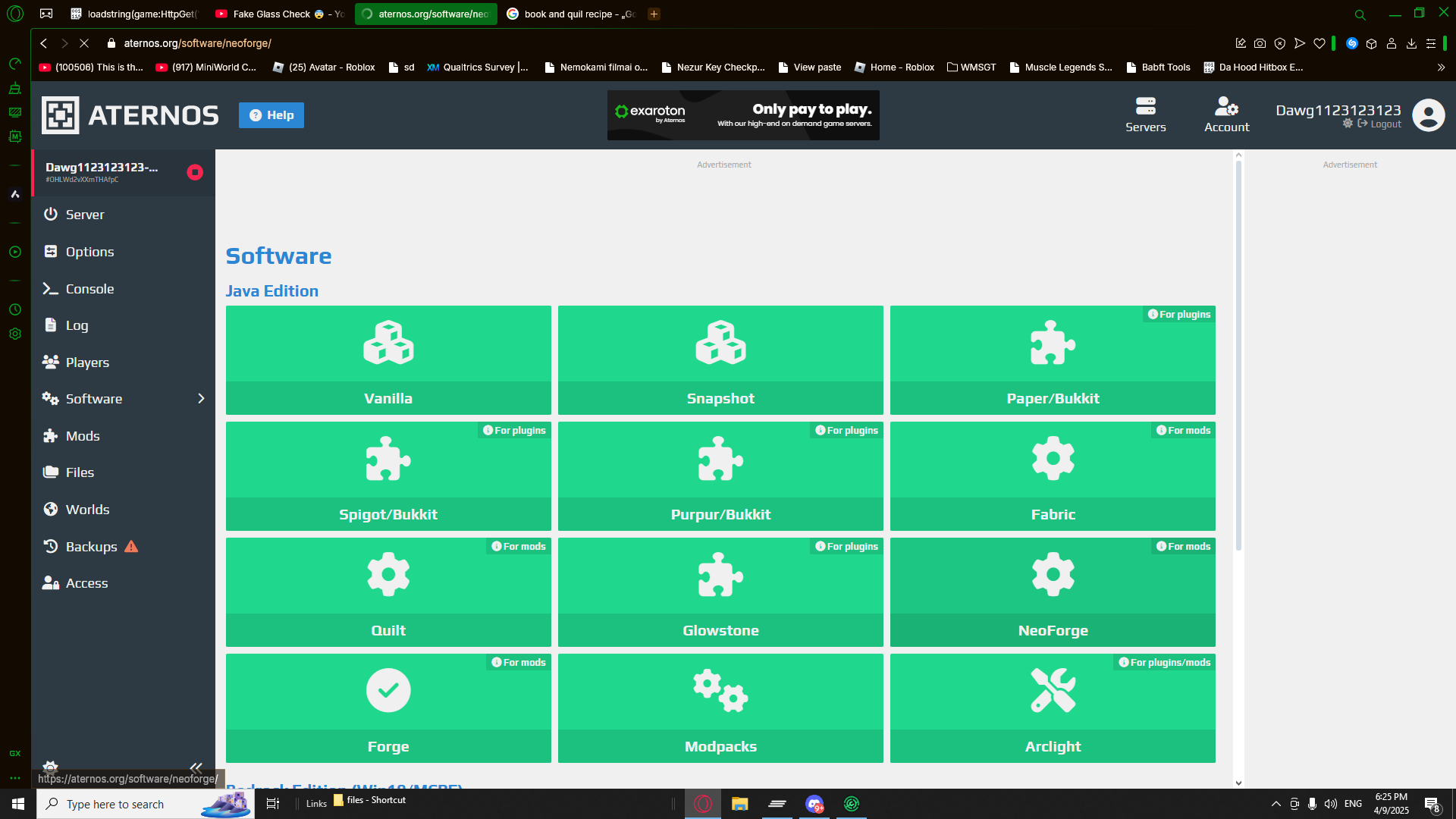The width and height of the screenshot is (1456, 819).
Task: Click the Forge tile with checkmark
Action: coord(388,708)
